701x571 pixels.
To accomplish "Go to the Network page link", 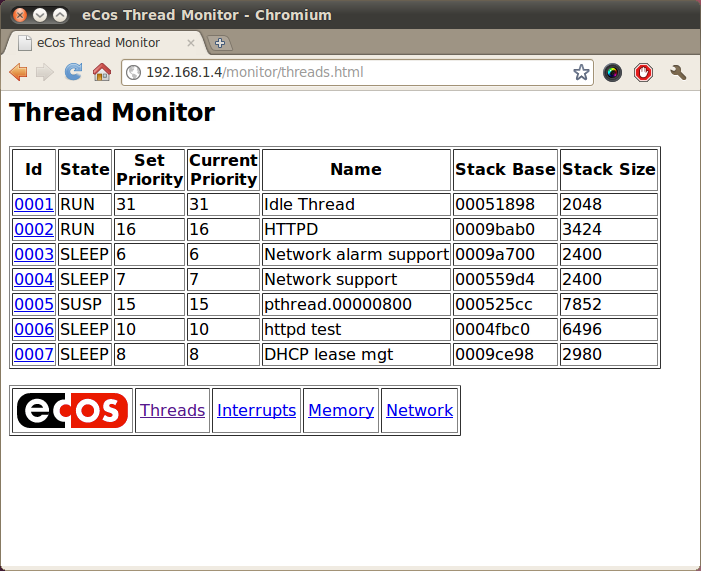I will [x=420, y=410].
